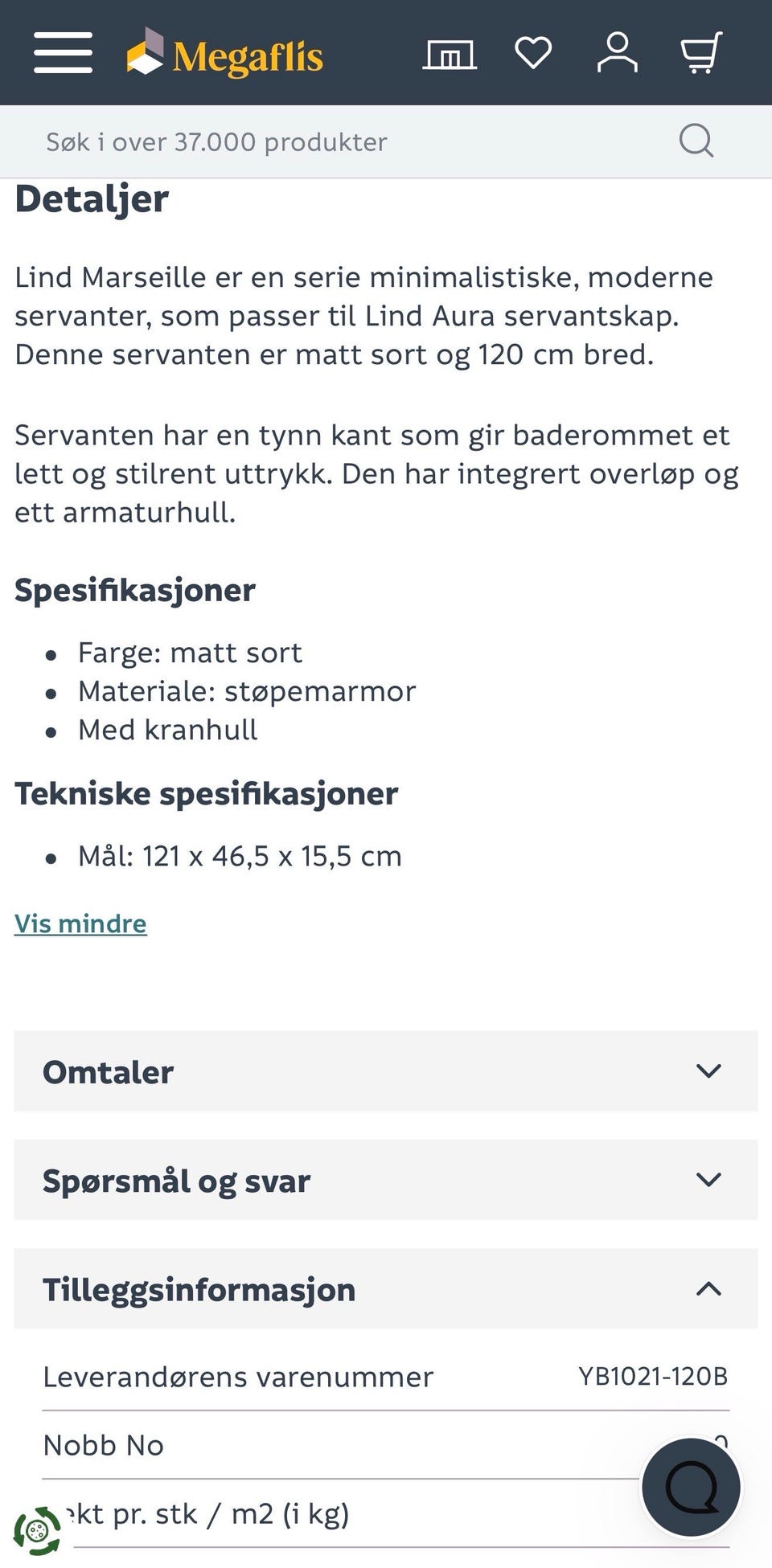Open the chat bubble widget
Screen dimensions: 772x1568
[691, 1488]
